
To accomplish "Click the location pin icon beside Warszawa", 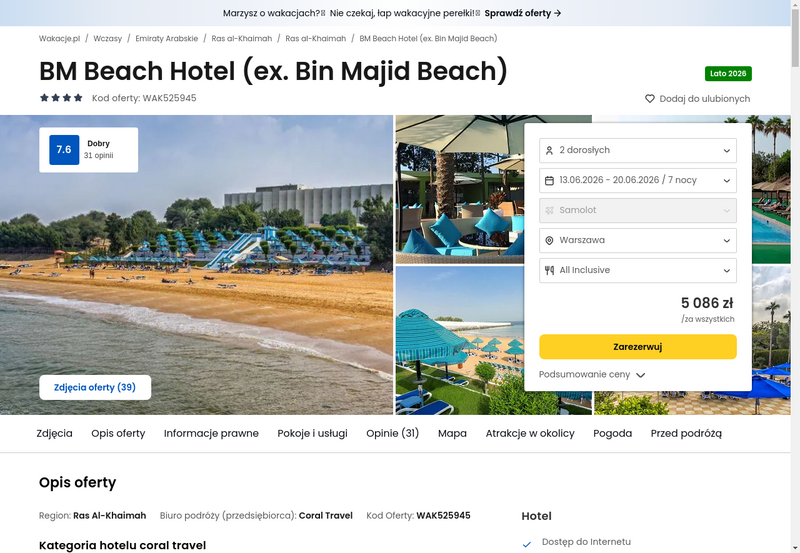I will click(549, 240).
